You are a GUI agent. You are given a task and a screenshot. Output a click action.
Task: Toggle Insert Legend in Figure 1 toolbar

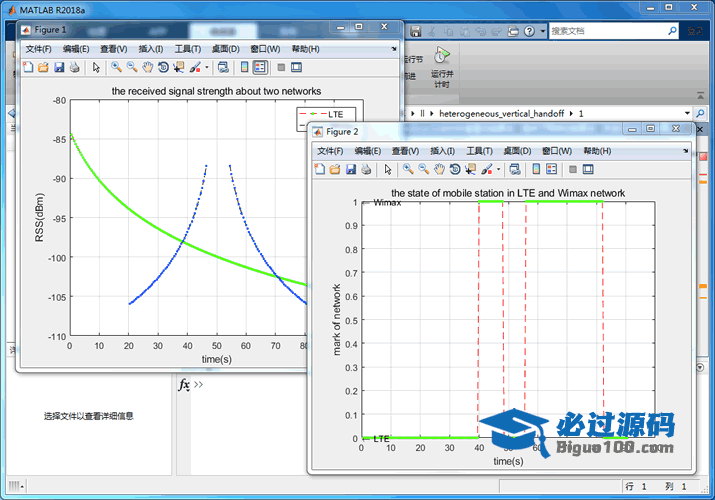coord(260,67)
